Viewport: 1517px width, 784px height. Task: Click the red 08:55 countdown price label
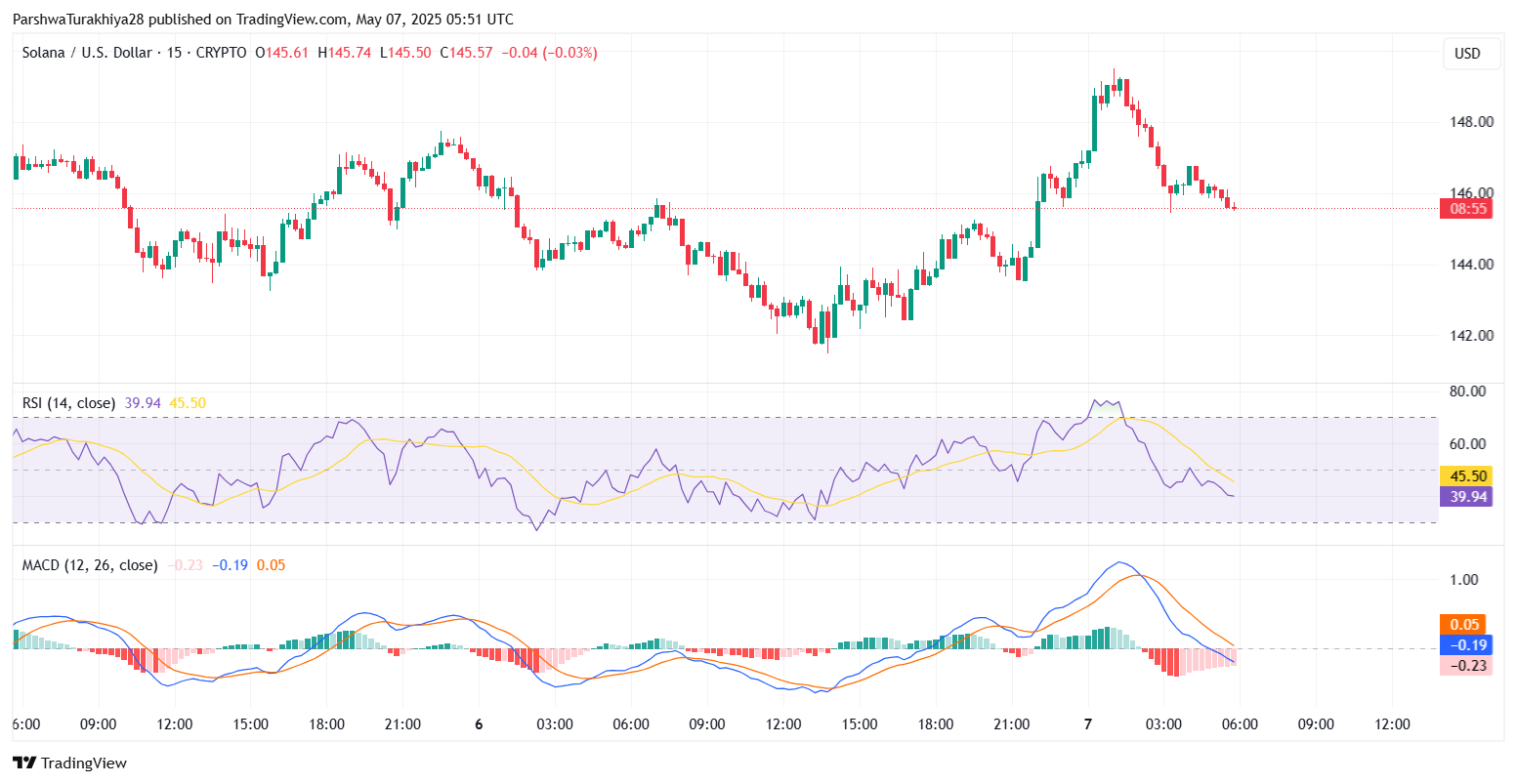[1468, 208]
